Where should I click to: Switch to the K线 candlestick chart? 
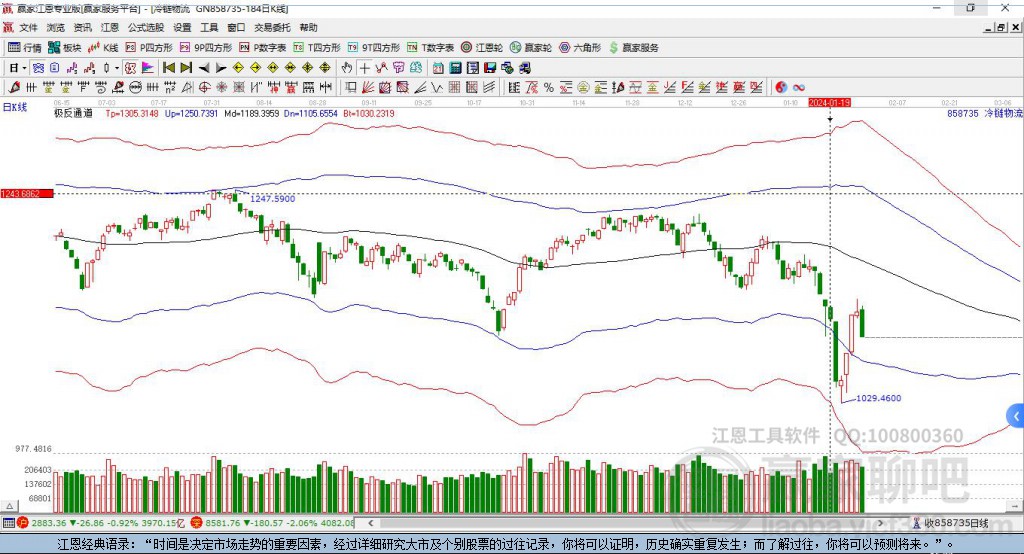click(103, 48)
